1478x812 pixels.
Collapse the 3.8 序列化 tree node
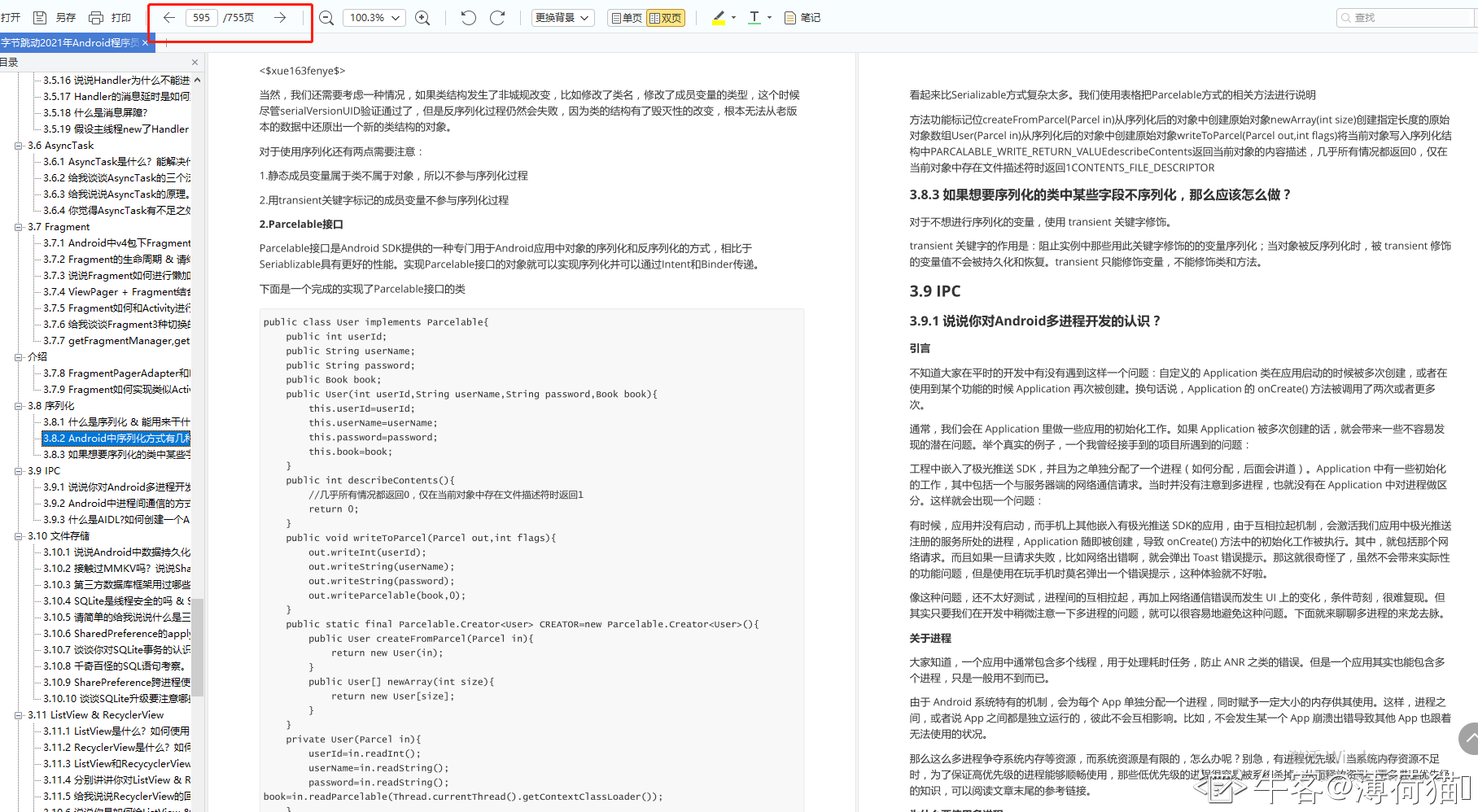click(x=18, y=406)
